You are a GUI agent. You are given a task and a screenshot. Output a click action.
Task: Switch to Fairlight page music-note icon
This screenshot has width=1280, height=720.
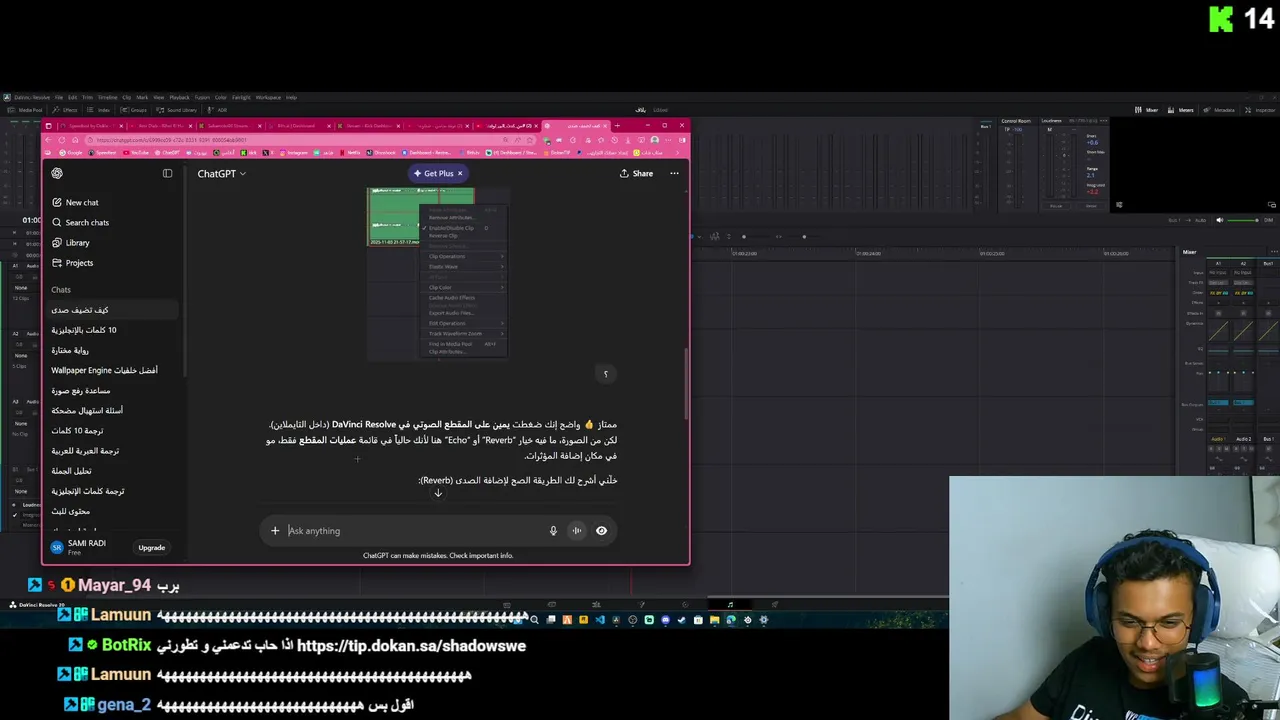point(730,604)
